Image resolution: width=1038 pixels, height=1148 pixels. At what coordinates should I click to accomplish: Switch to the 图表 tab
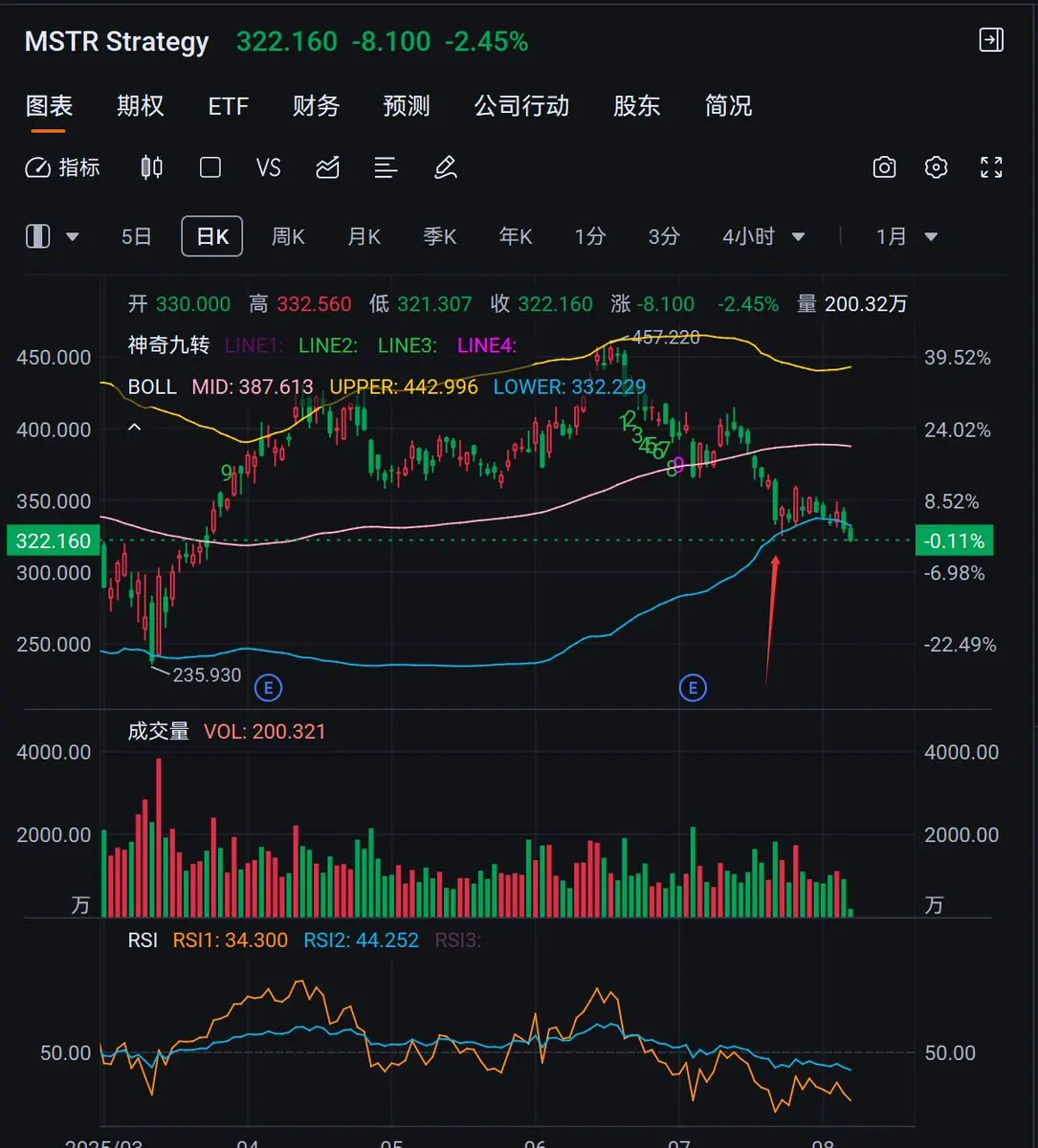(49, 106)
